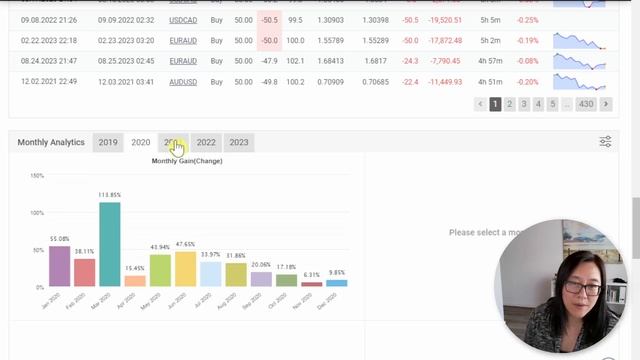Click the -0.08% gain cell
The height and width of the screenshot is (360, 640).
point(527,61)
